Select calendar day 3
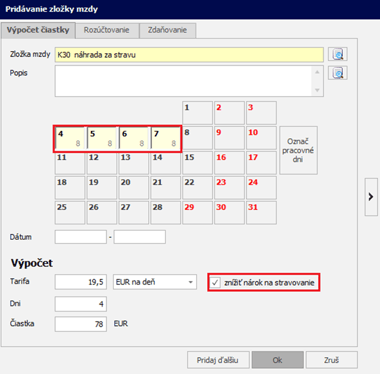 [261, 113]
